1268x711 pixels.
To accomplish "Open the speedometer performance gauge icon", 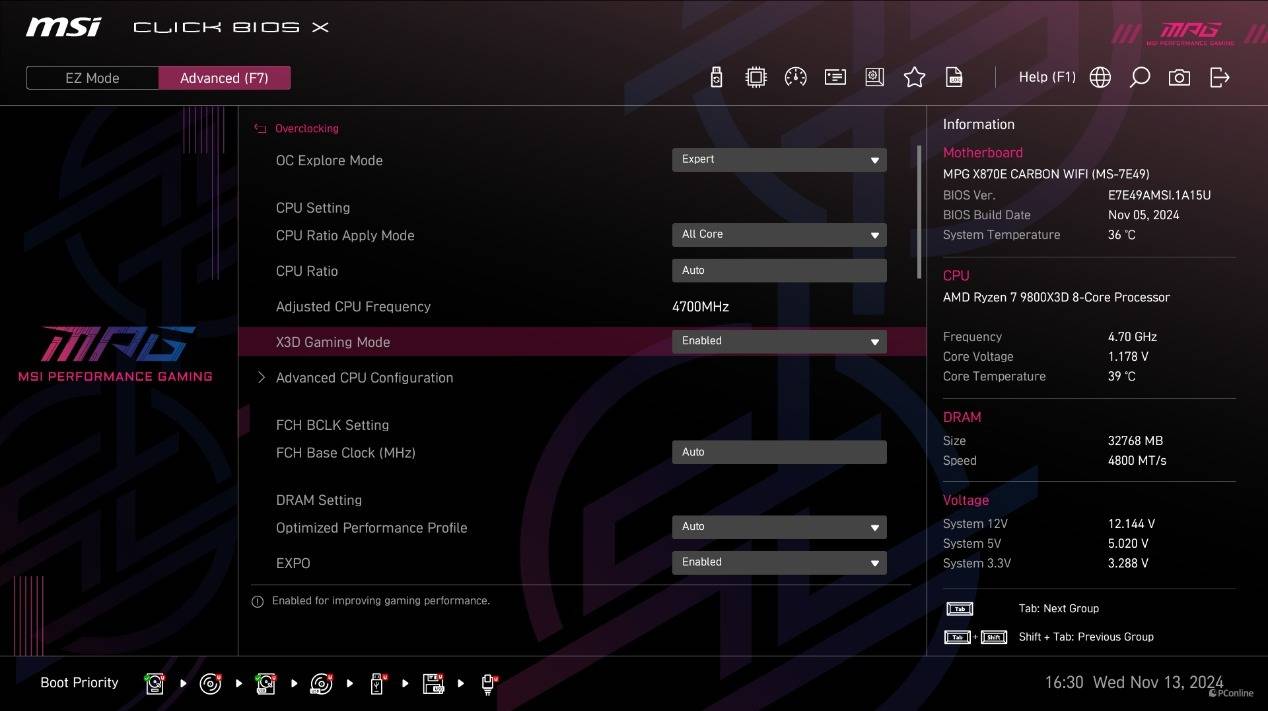I will coord(796,78).
